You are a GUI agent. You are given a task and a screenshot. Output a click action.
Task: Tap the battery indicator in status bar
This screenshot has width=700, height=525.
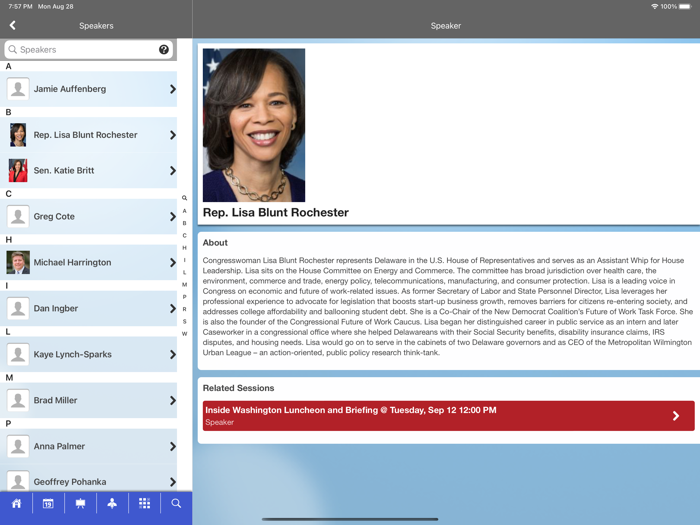tap(685, 7)
